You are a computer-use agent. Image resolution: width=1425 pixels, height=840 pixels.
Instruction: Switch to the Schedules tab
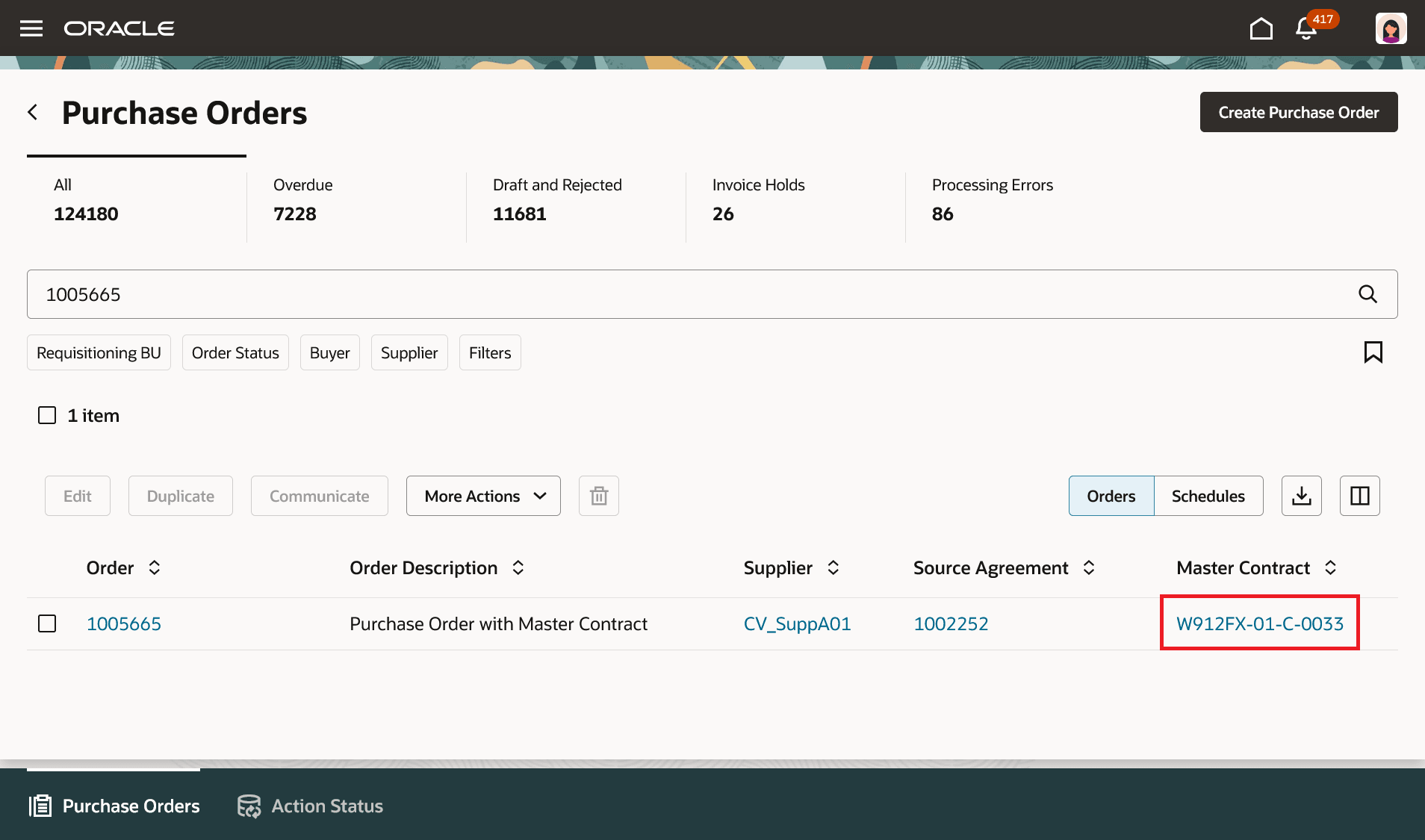coord(1208,495)
